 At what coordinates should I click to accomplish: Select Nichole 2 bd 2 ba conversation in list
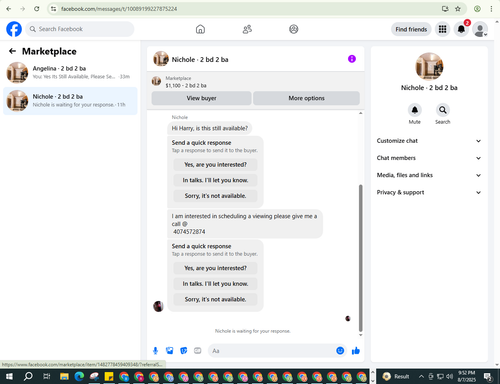70,101
